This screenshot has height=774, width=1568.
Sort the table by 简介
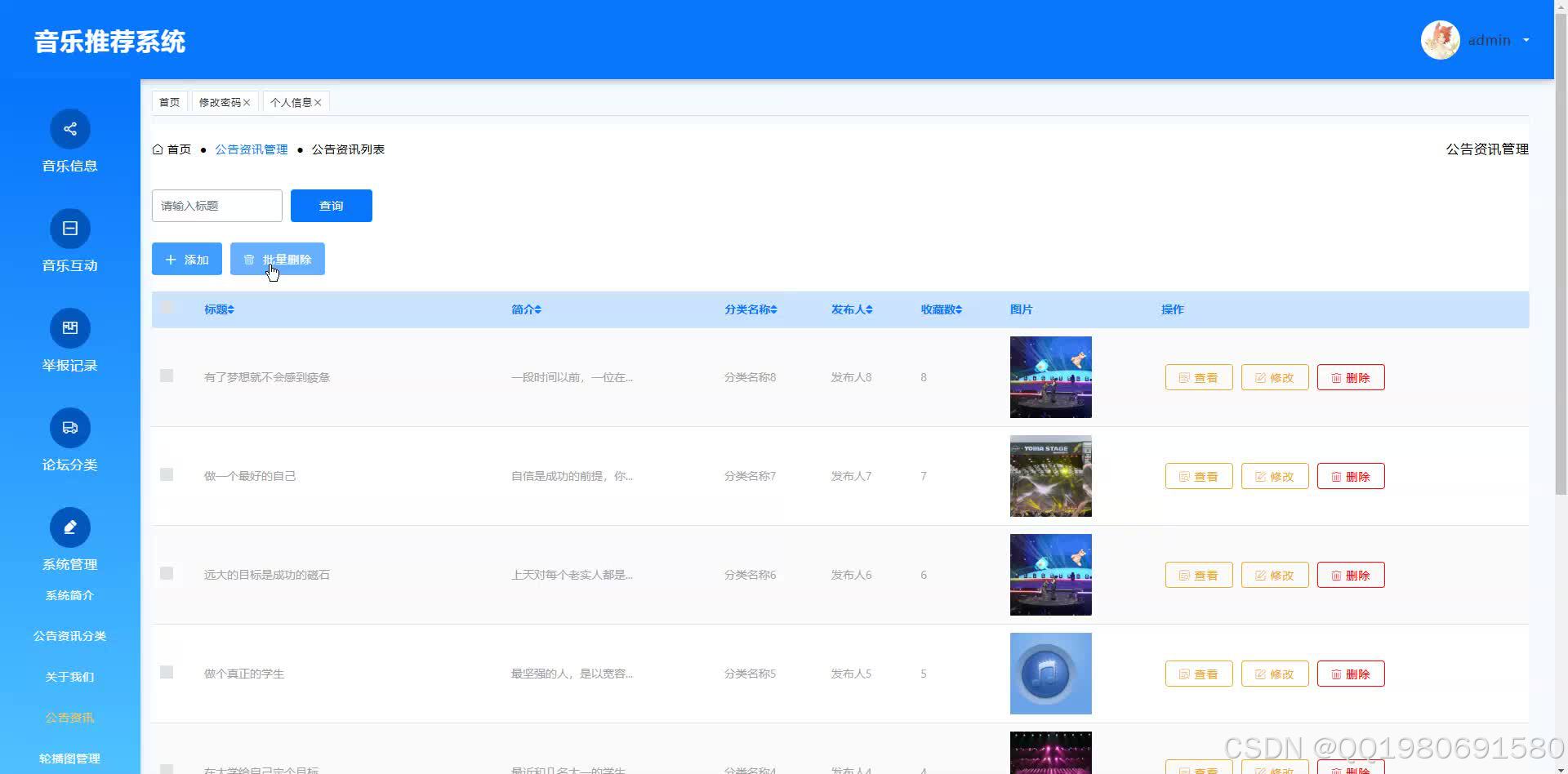[538, 309]
